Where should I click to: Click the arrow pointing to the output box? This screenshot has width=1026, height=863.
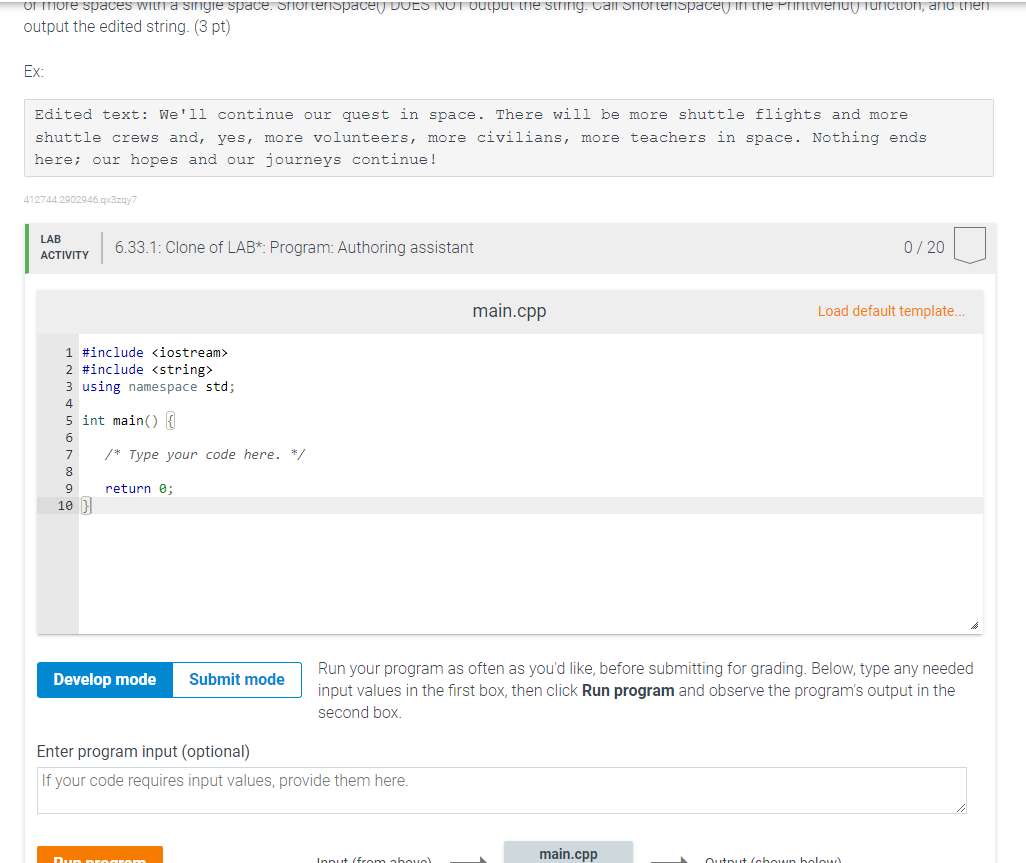(669, 858)
